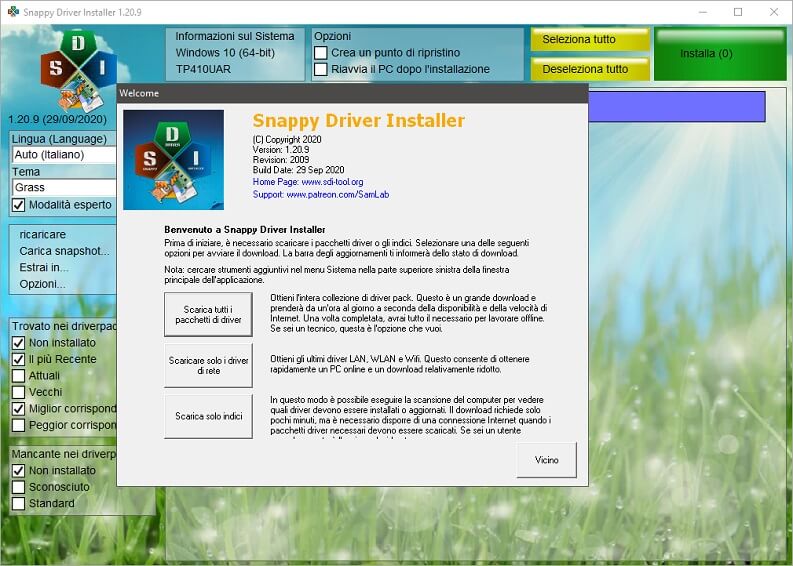The width and height of the screenshot is (793, 566).
Task: Open the Tema theme dropdown showing Grass
Action: pos(64,188)
